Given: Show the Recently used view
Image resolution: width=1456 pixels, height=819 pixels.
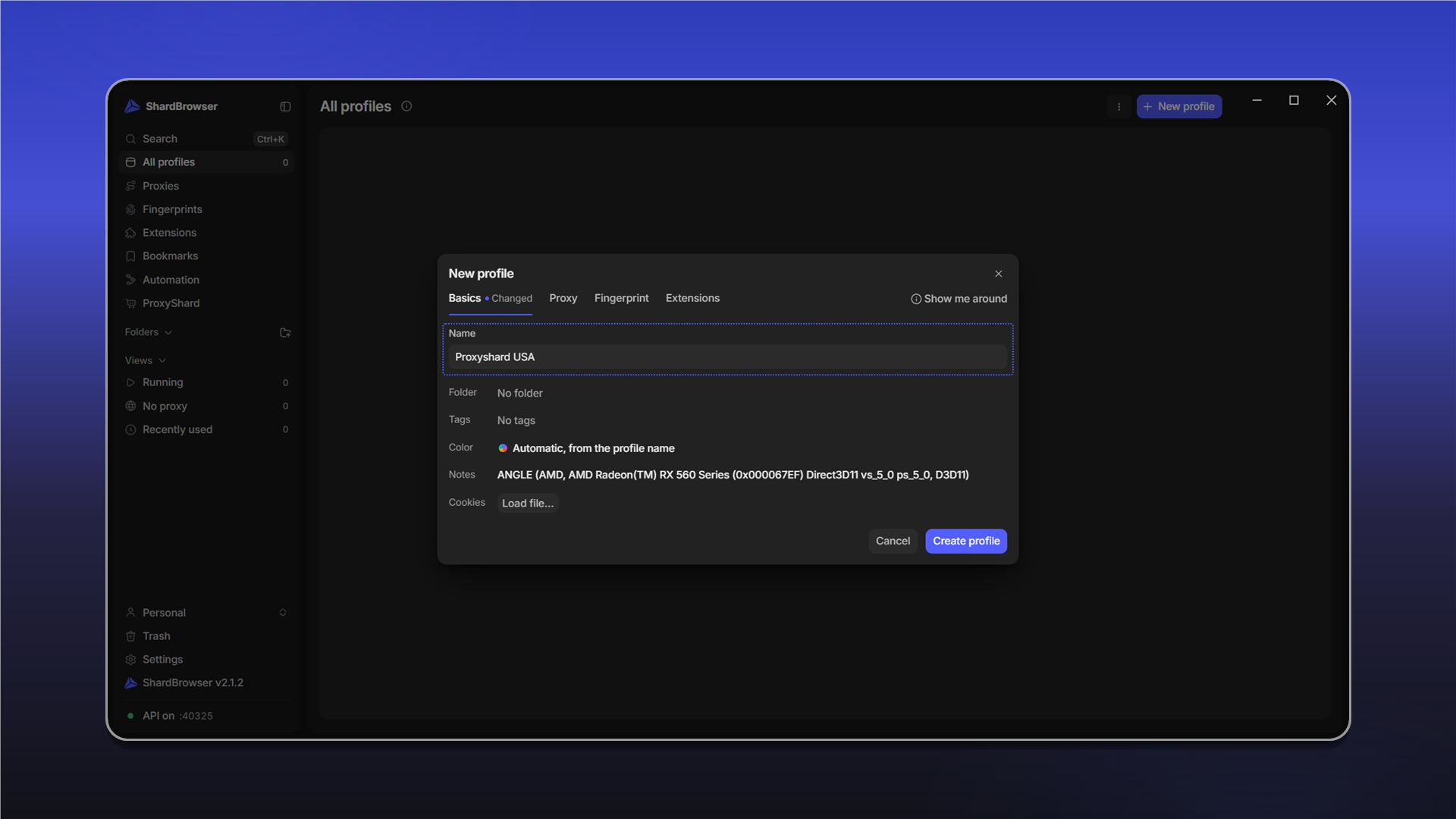Looking at the screenshot, I should coord(206,430).
